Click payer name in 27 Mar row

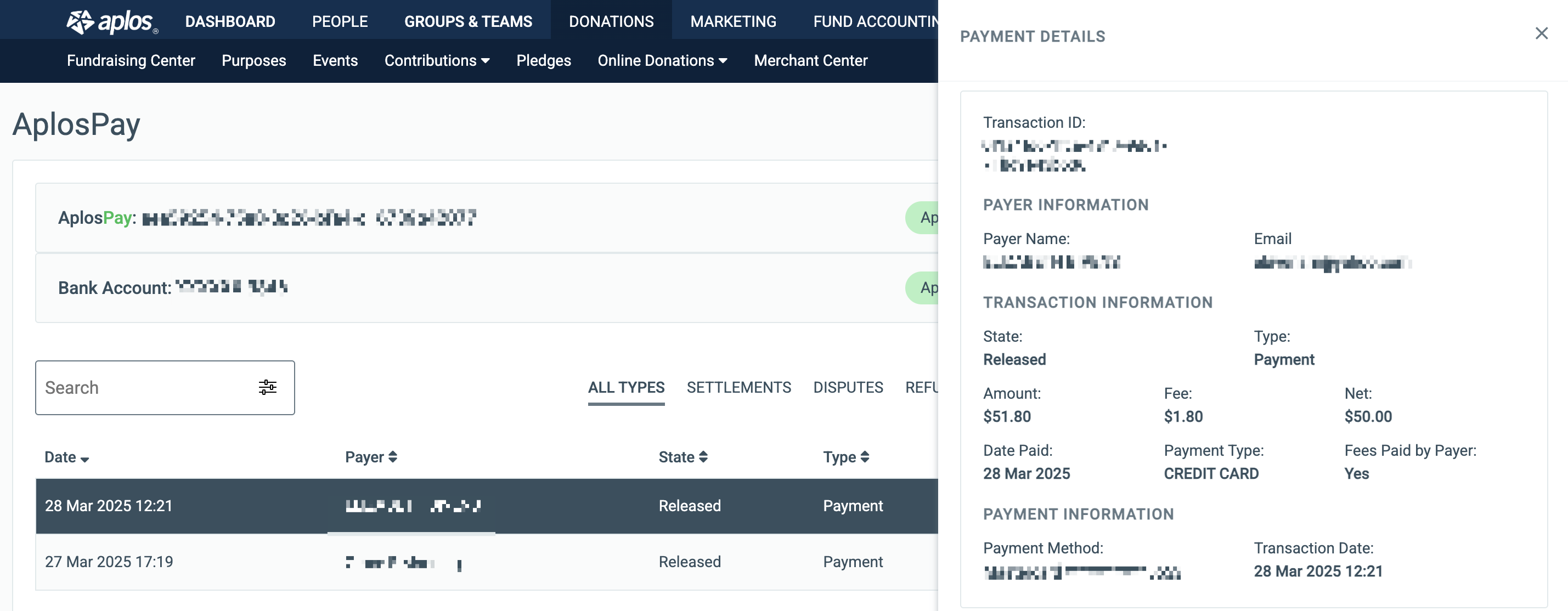pos(404,562)
